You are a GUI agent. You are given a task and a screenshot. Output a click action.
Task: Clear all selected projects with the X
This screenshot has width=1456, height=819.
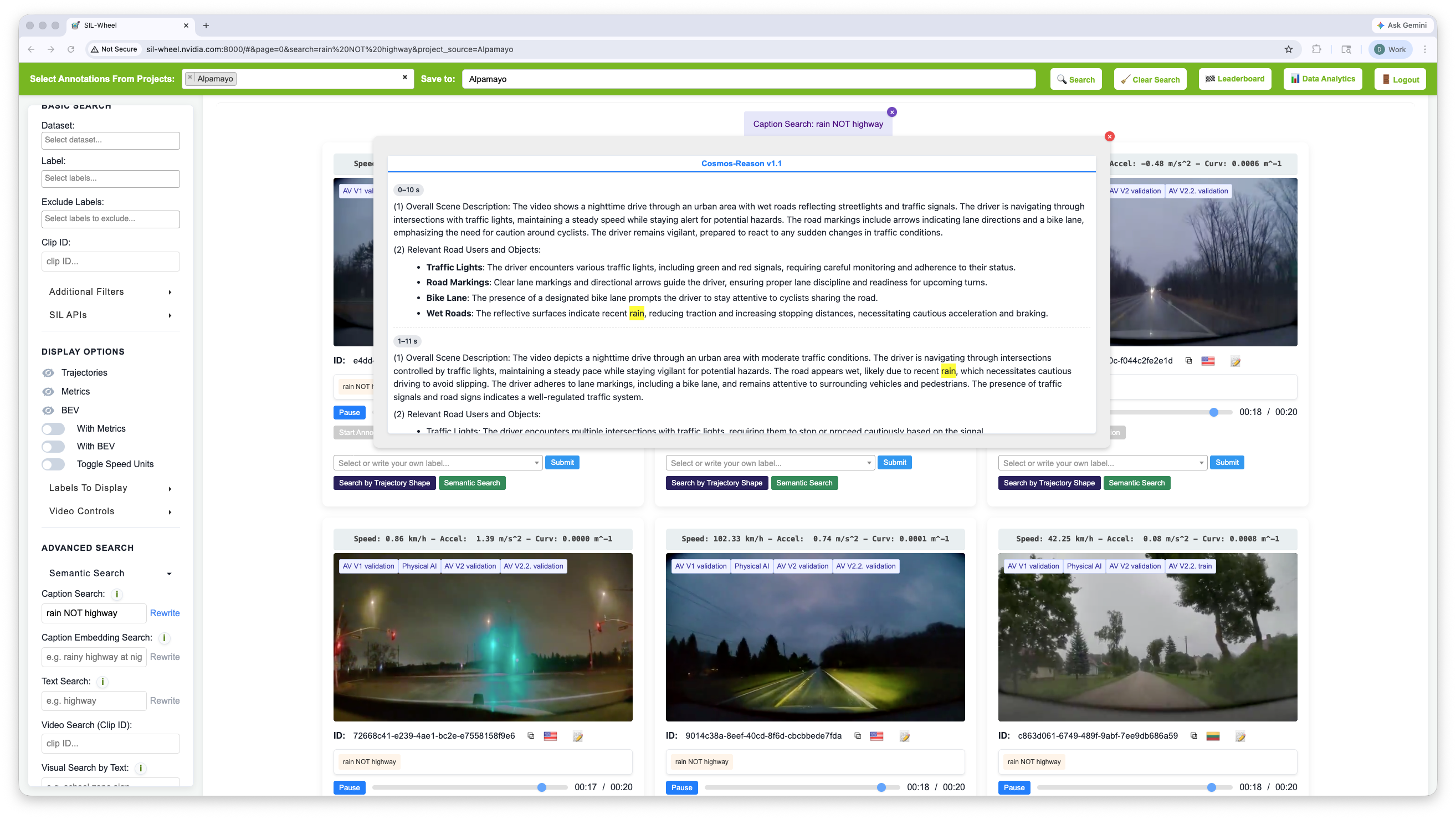pyautogui.click(x=404, y=78)
